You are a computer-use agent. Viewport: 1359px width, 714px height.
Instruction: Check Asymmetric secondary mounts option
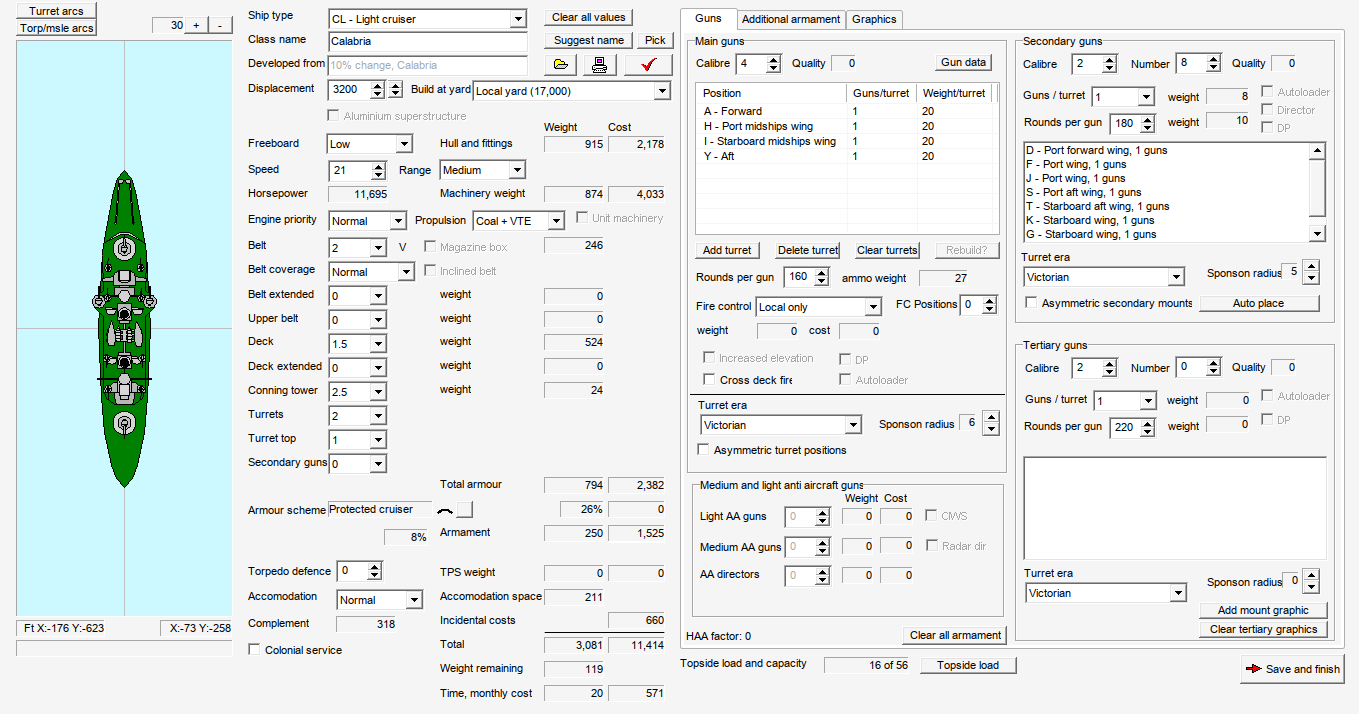[1031, 303]
